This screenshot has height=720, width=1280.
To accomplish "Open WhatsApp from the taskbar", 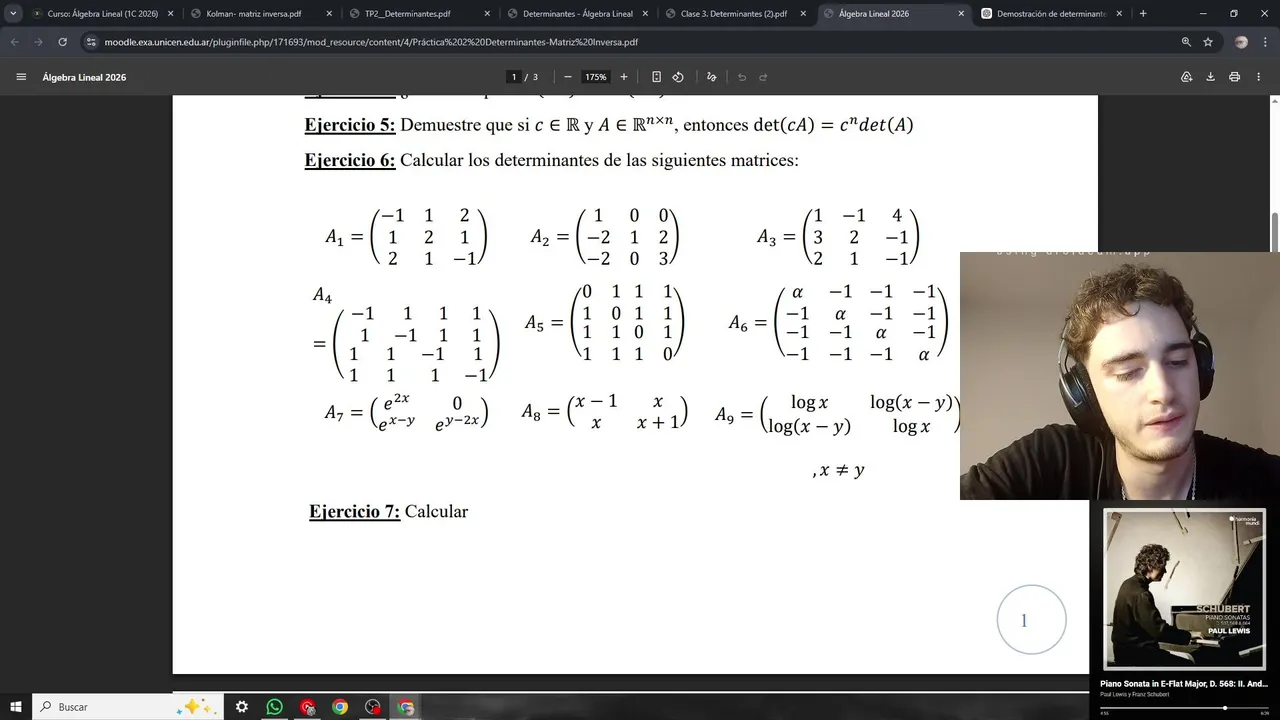I will (275, 707).
